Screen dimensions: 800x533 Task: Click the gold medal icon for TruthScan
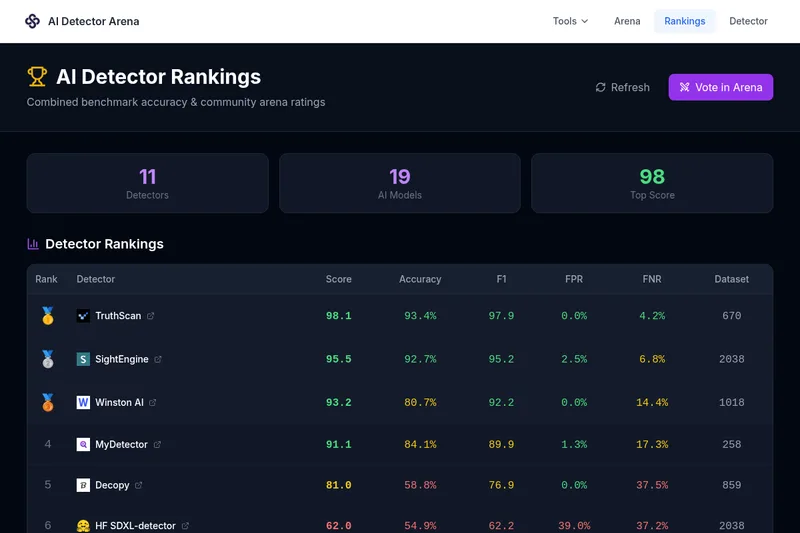[47, 316]
